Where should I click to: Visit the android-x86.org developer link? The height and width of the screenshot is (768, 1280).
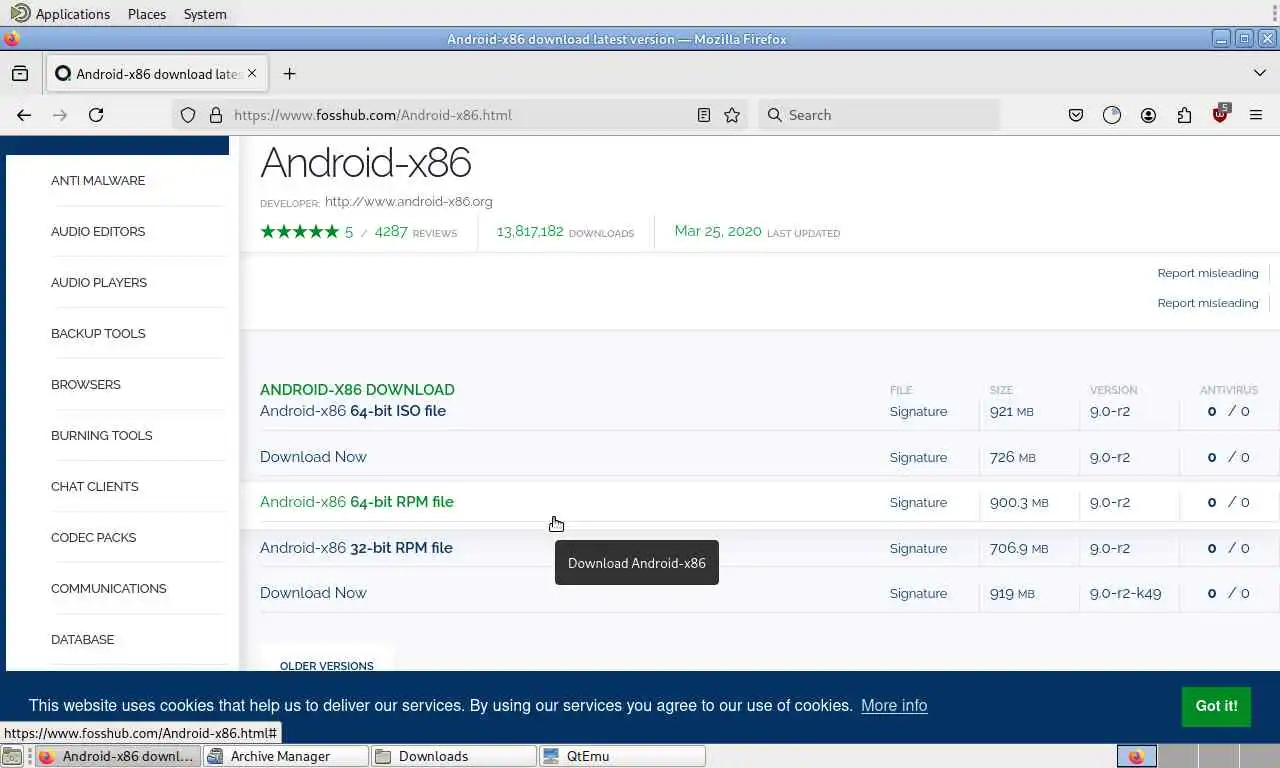[x=409, y=201]
